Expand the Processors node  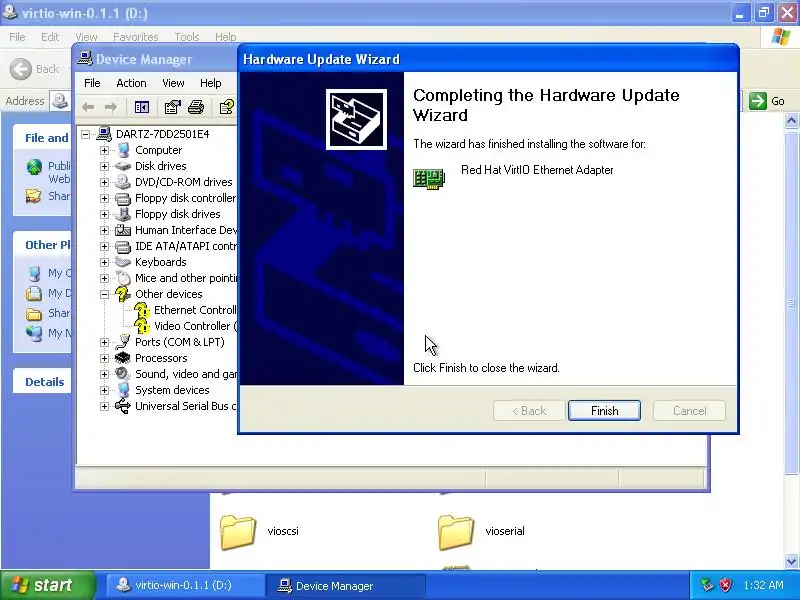(x=105, y=358)
